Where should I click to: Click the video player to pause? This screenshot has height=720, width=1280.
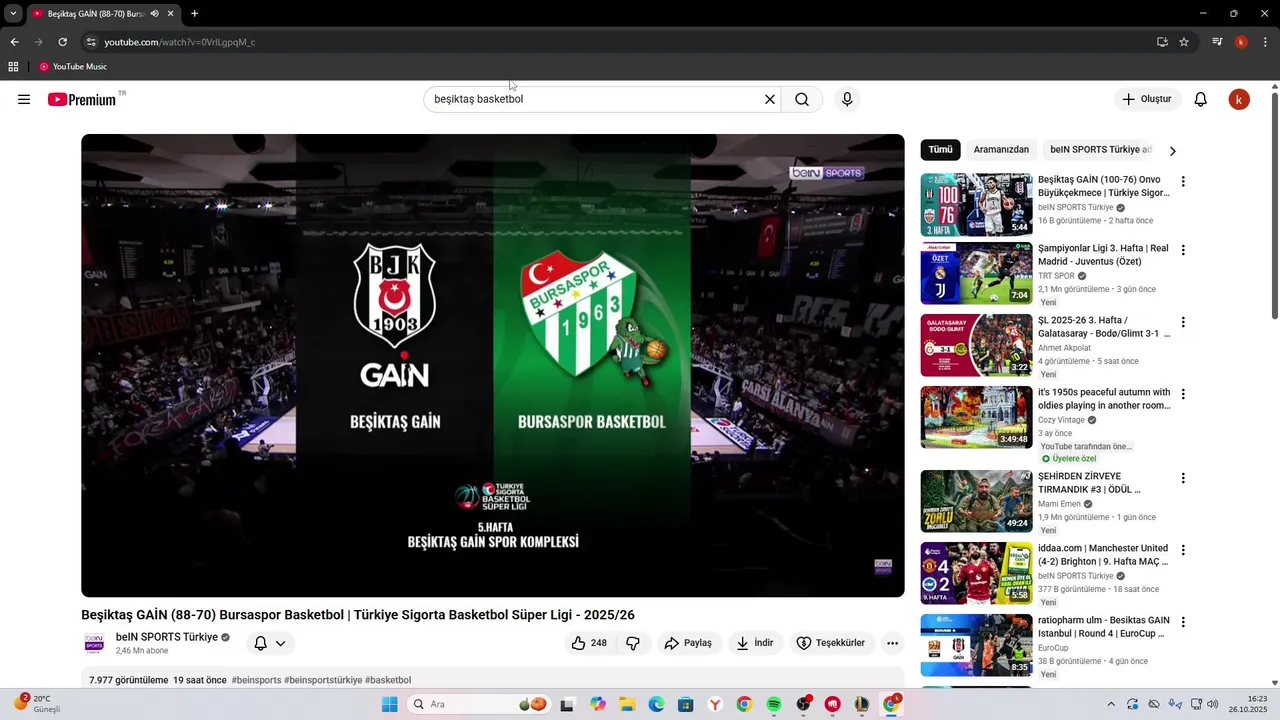click(493, 366)
